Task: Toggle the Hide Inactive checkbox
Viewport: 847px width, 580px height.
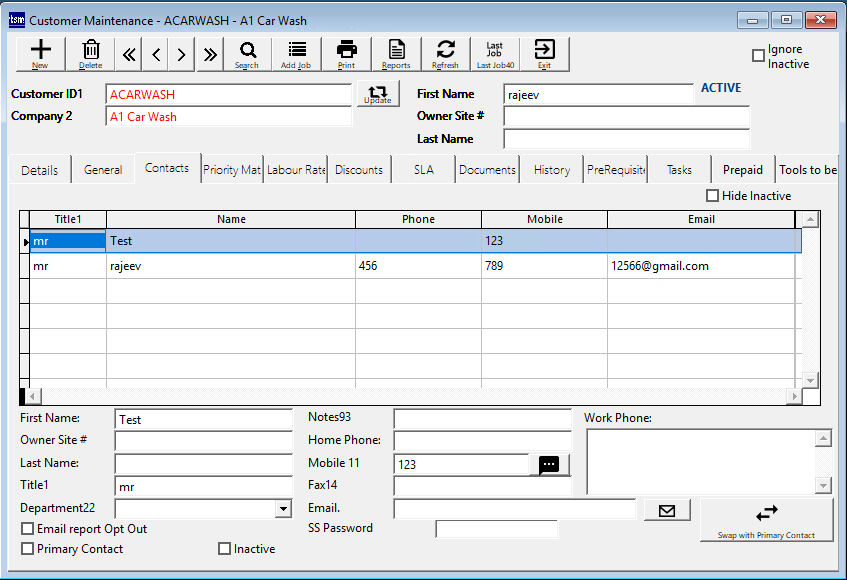Action: click(713, 196)
